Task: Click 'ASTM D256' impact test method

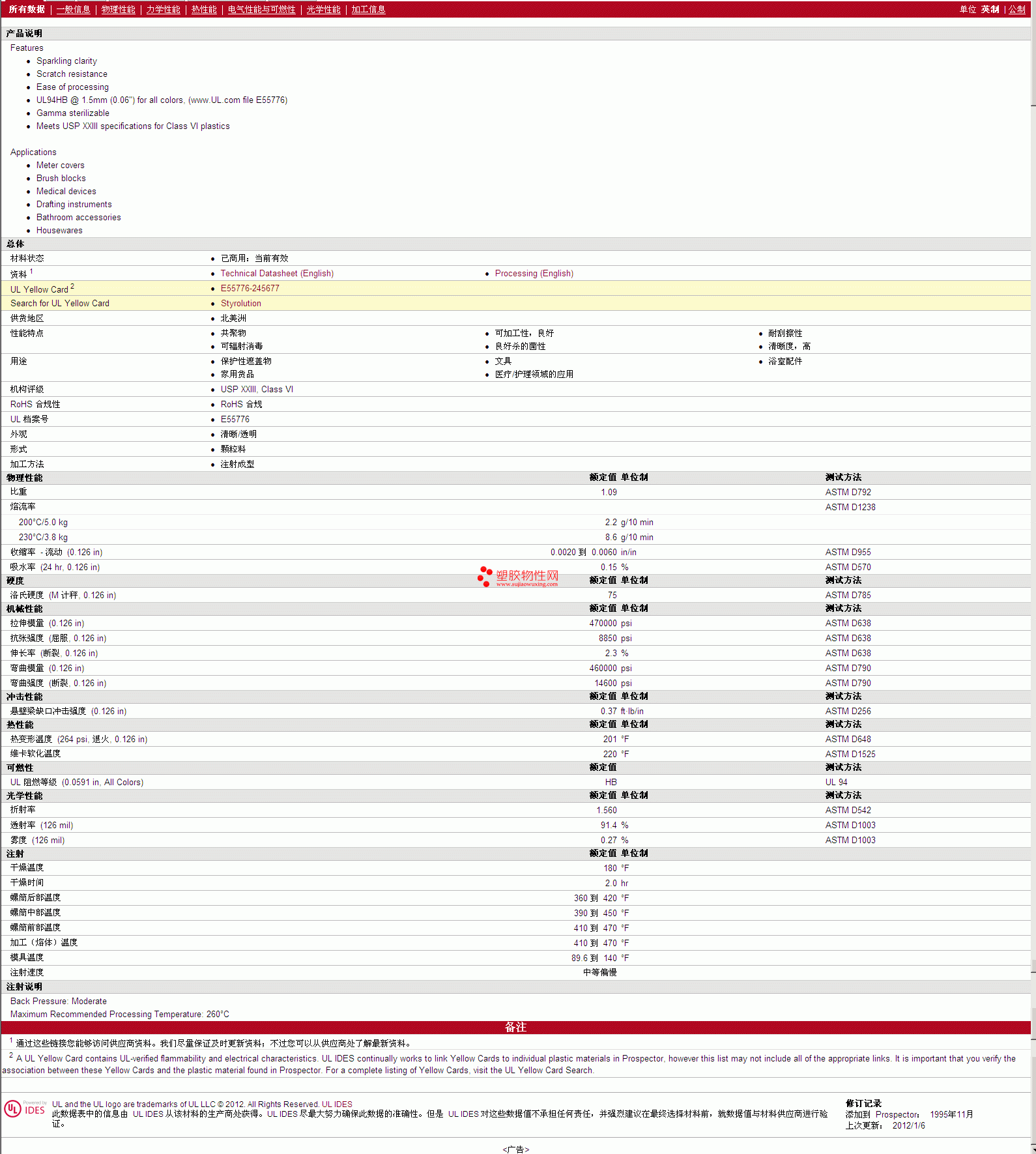Action: pos(848,712)
